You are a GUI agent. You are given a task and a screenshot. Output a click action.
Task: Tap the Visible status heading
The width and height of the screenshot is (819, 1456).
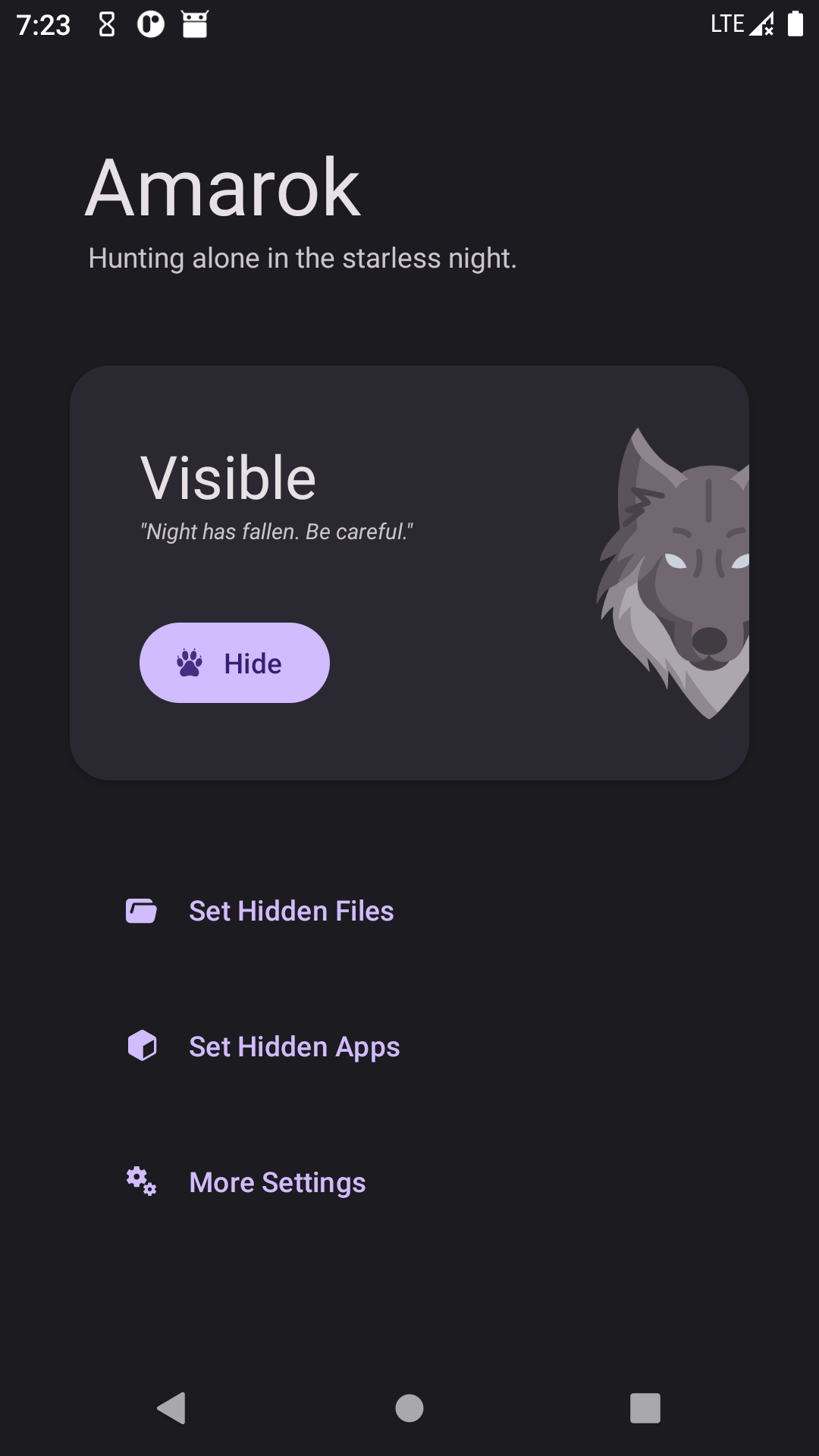[228, 478]
